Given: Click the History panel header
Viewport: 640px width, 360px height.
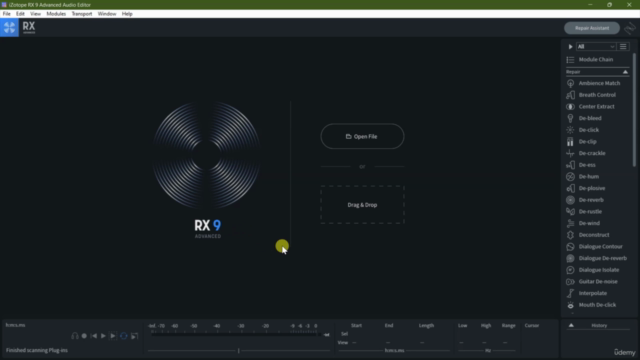Looking at the screenshot, I should 599,325.
